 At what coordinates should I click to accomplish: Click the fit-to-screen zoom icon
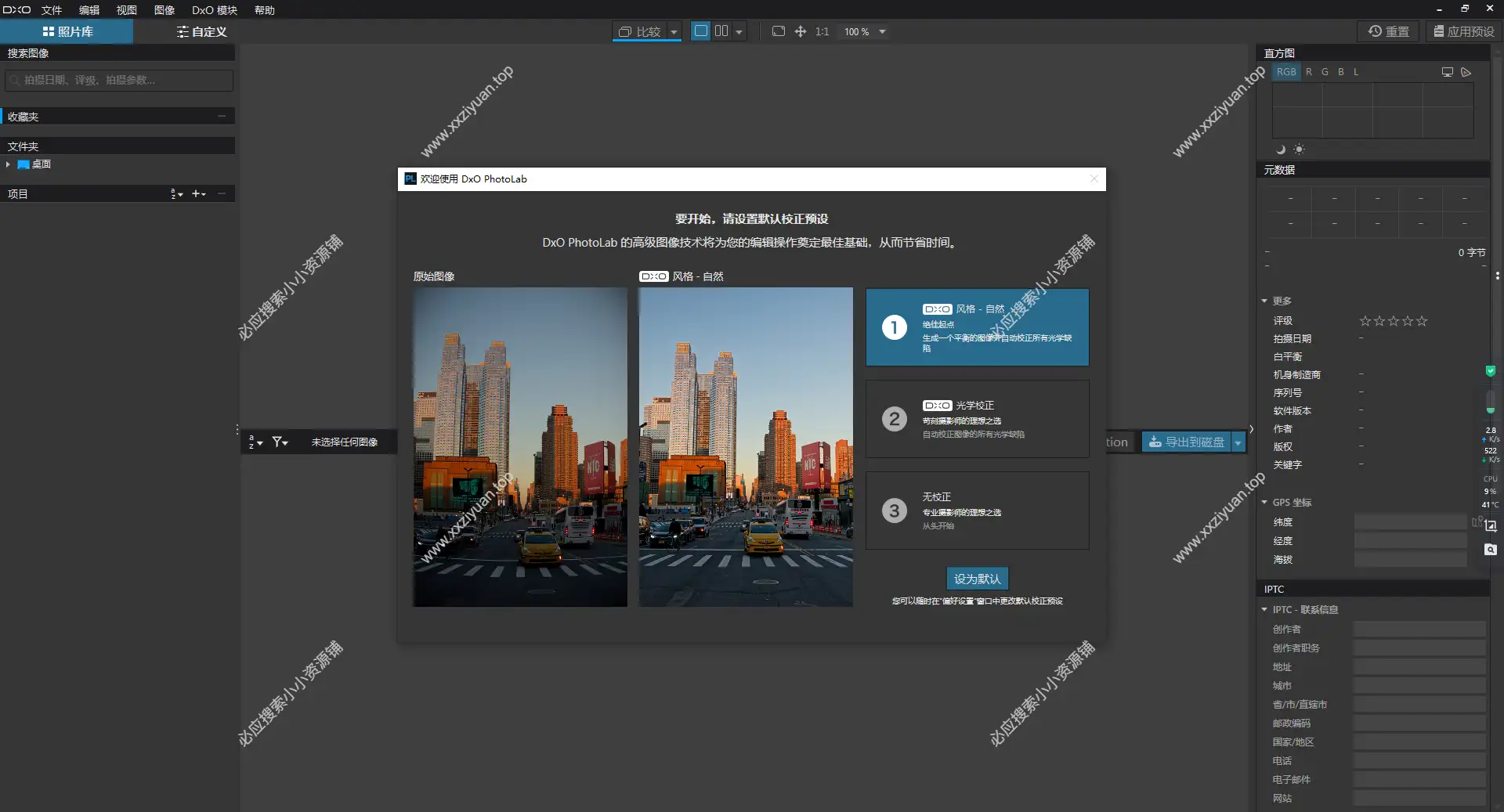pos(778,31)
